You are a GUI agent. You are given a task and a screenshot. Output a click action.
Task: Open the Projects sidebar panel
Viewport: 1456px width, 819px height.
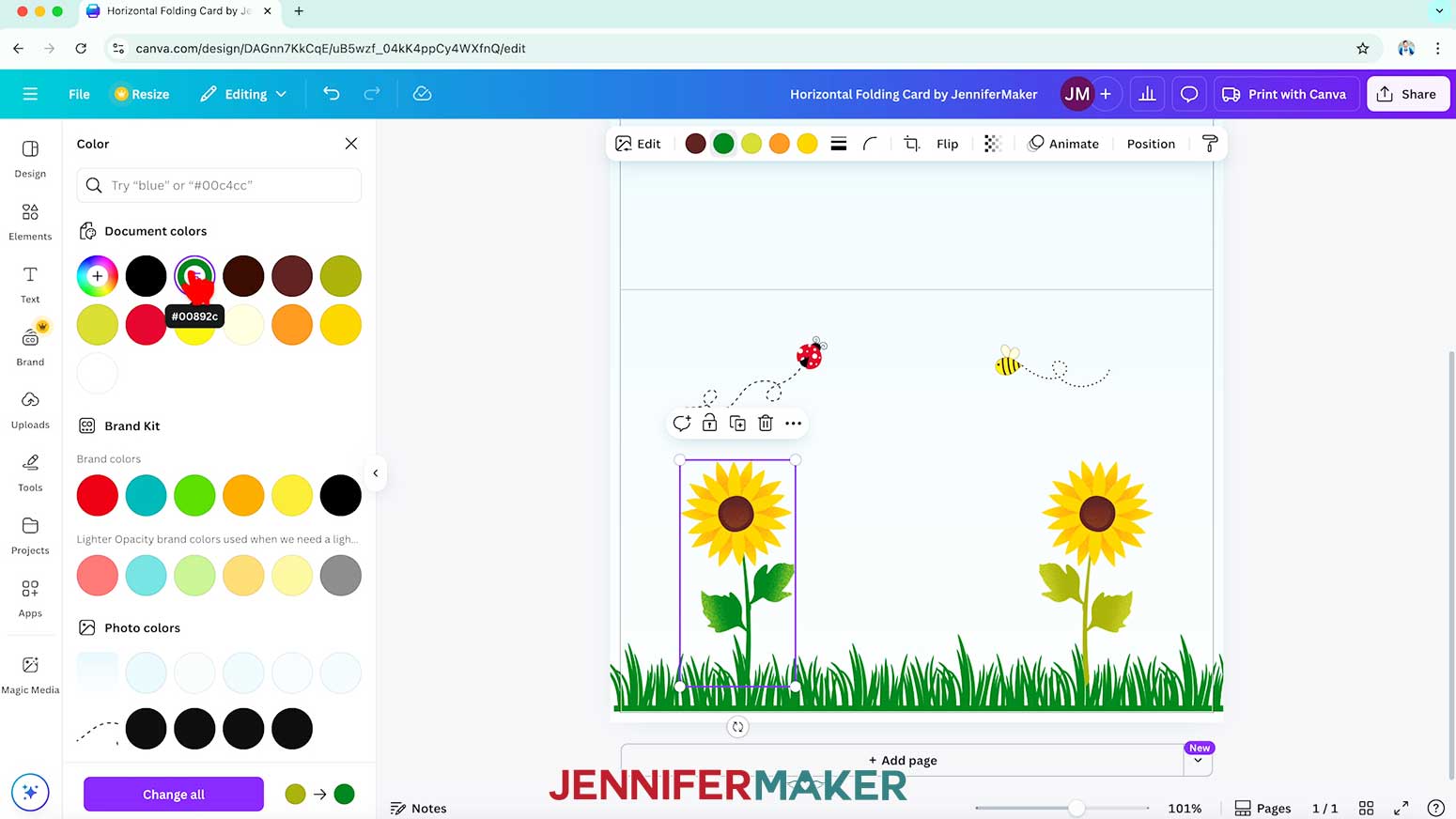click(x=30, y=535)
